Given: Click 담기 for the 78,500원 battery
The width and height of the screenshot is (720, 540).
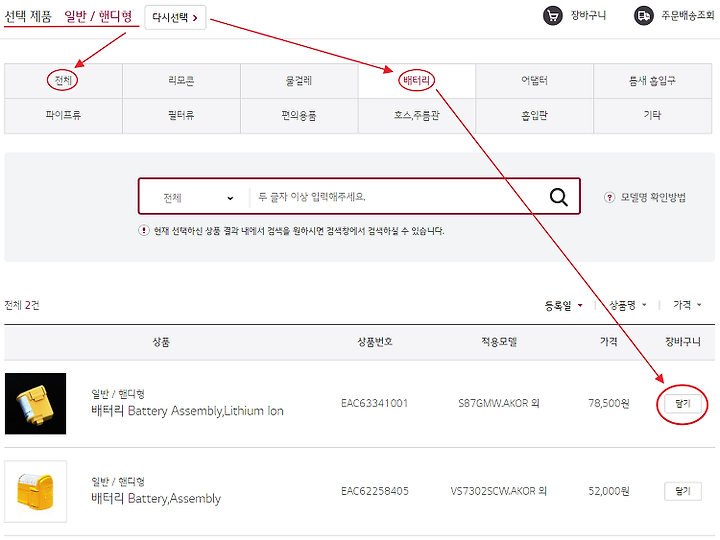Looking at the screenshot, I should pos(683,404).
